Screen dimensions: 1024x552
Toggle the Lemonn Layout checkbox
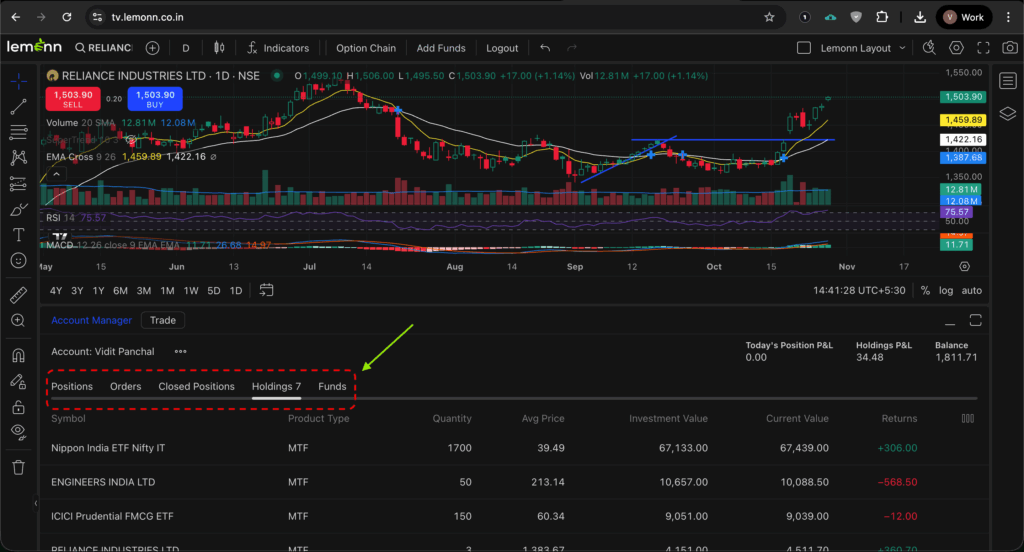pyautogui.click(x=804, y=48)
